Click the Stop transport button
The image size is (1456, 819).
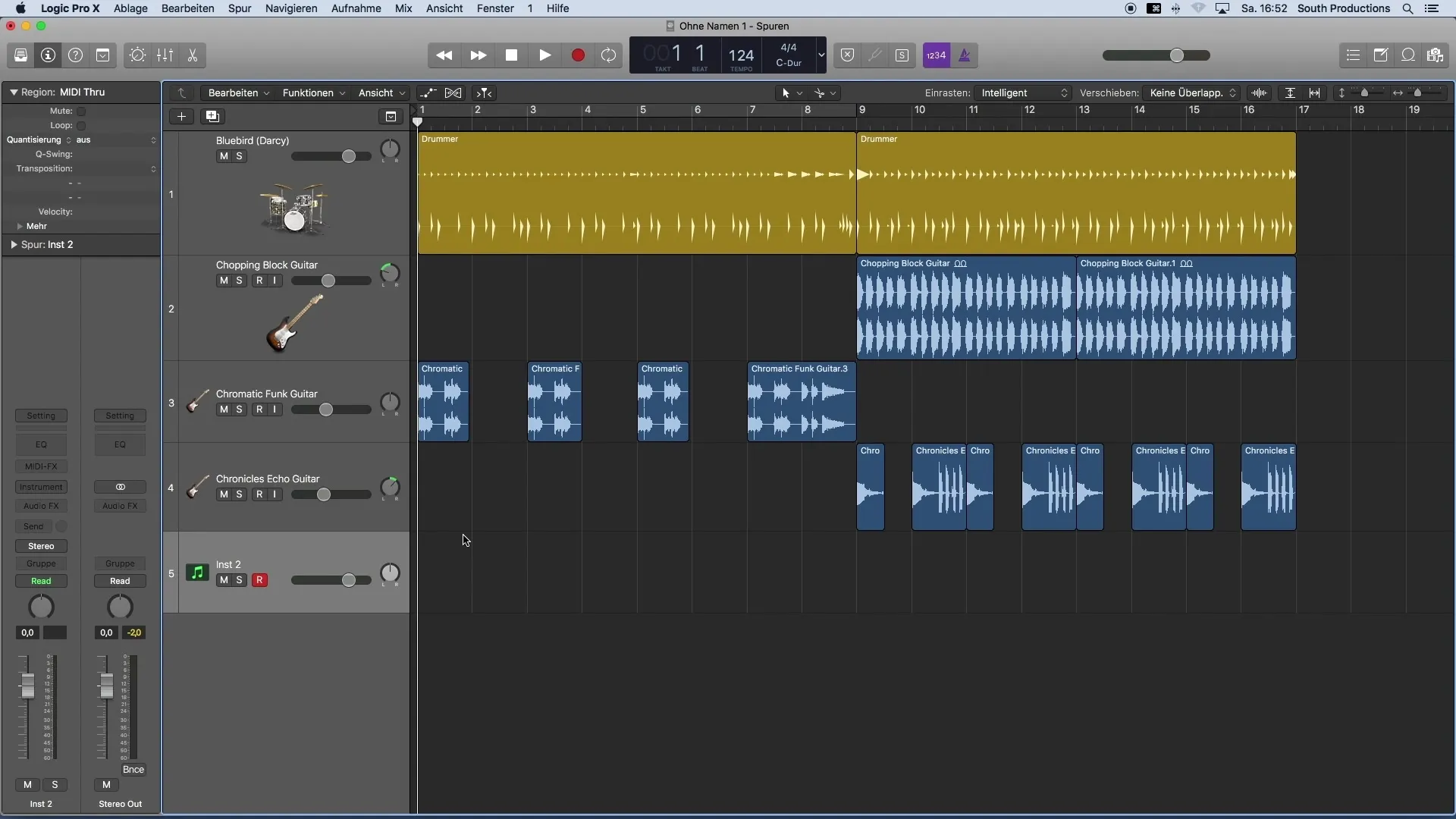511,55
